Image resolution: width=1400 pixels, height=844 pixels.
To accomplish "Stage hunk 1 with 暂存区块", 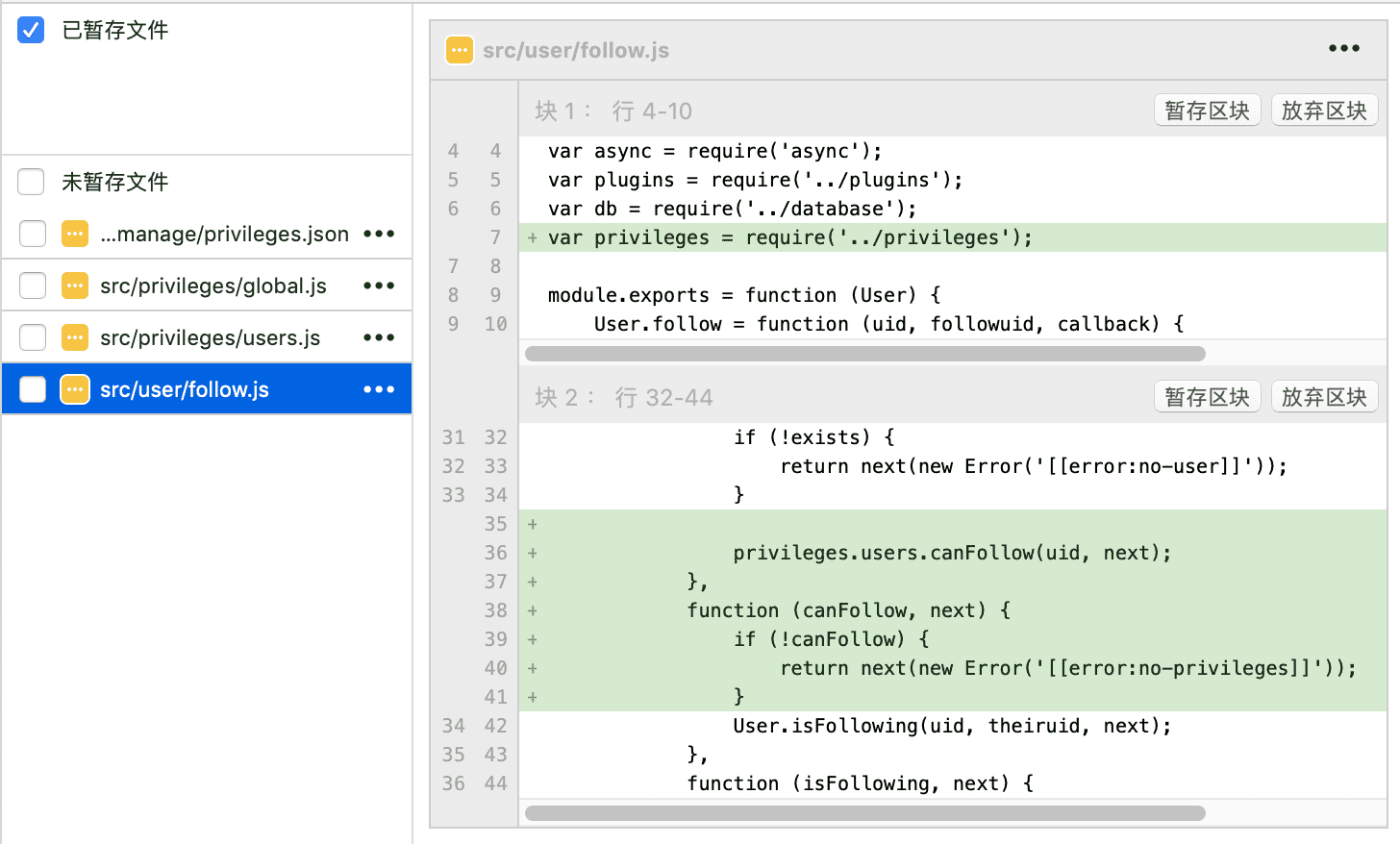I will [1207, 111].
